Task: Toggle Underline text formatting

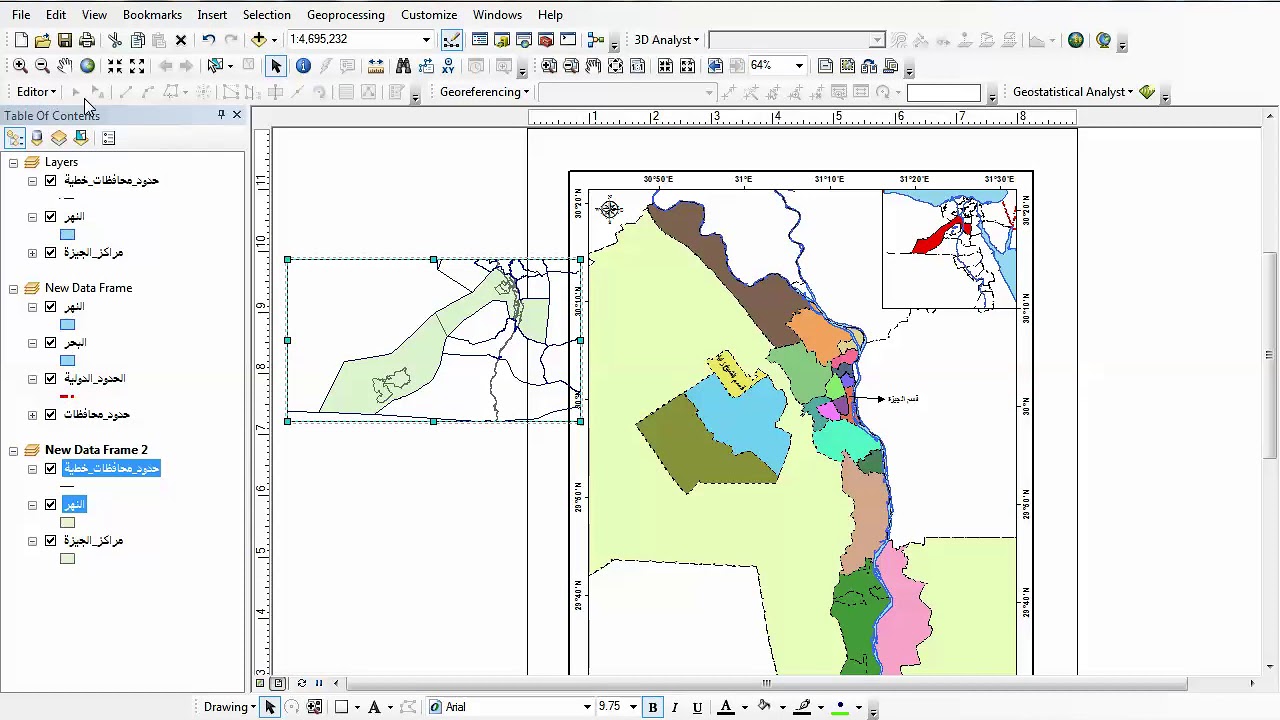Action: click(697, 707)
